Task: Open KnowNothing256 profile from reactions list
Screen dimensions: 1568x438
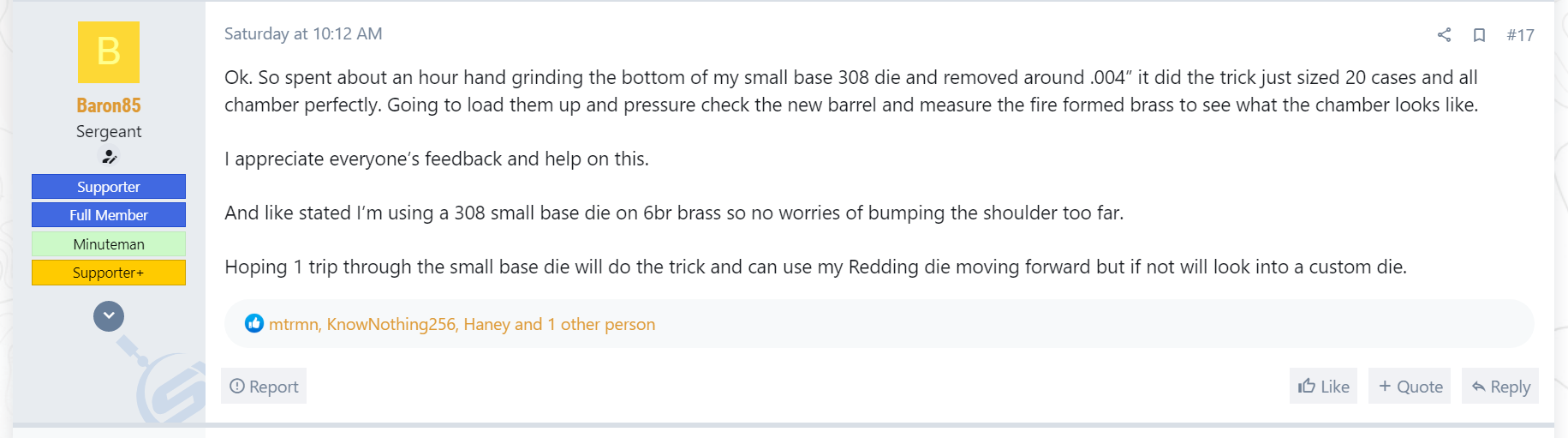Action: (x=391, y=325)
